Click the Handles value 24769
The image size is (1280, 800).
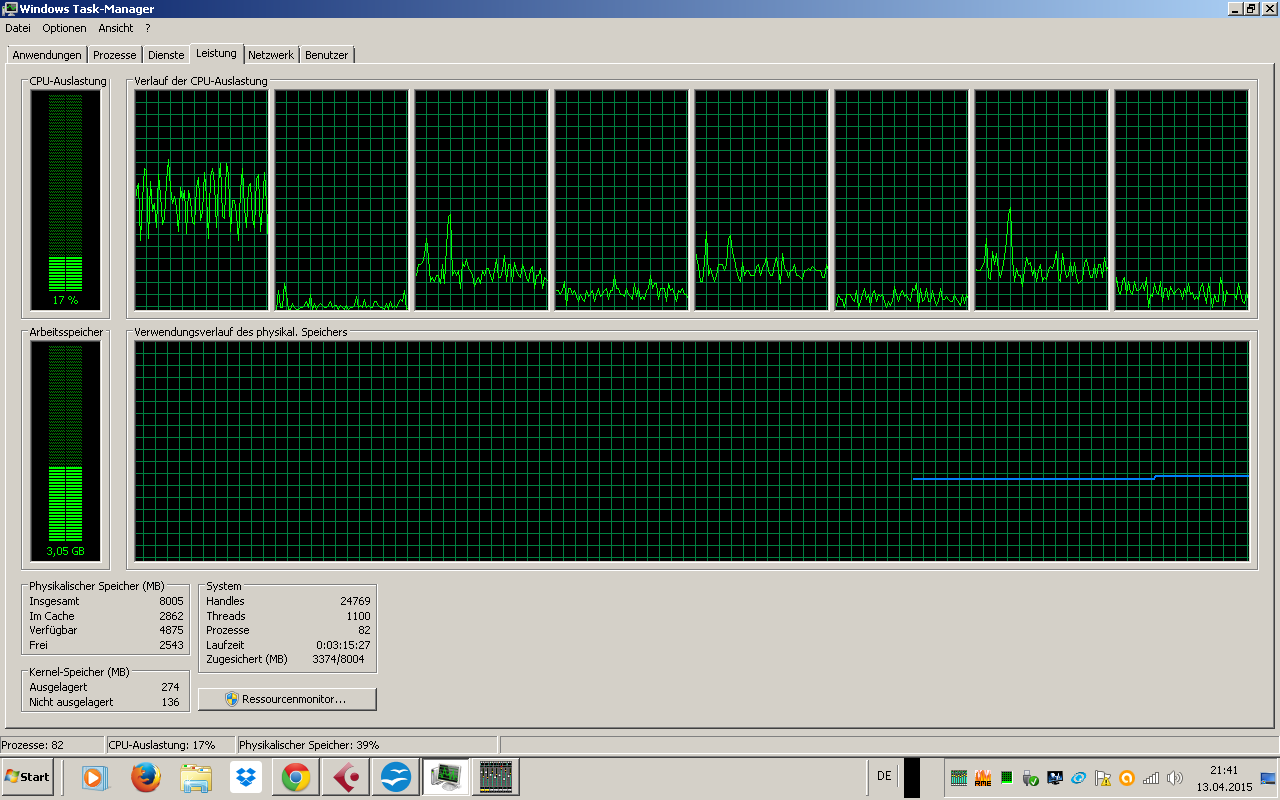pyautogui.click(x=355, y=602)
